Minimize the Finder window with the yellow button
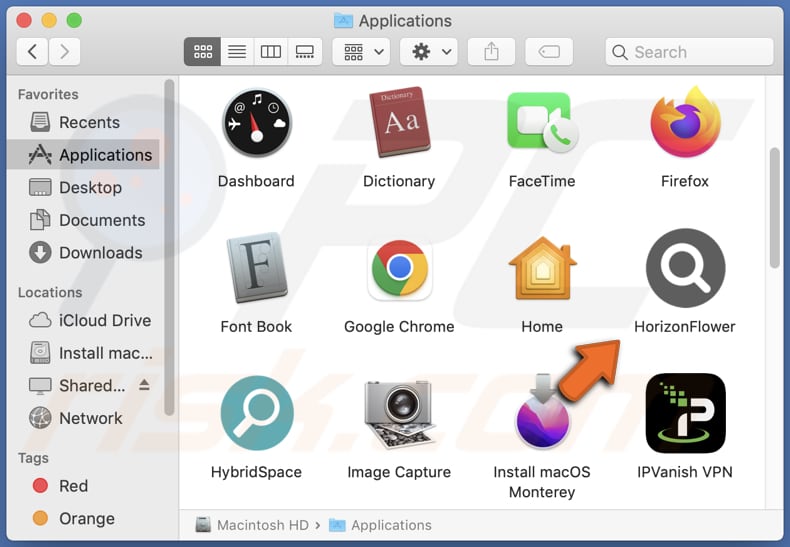Screen dimensions: 790x547 coord(49,21)
